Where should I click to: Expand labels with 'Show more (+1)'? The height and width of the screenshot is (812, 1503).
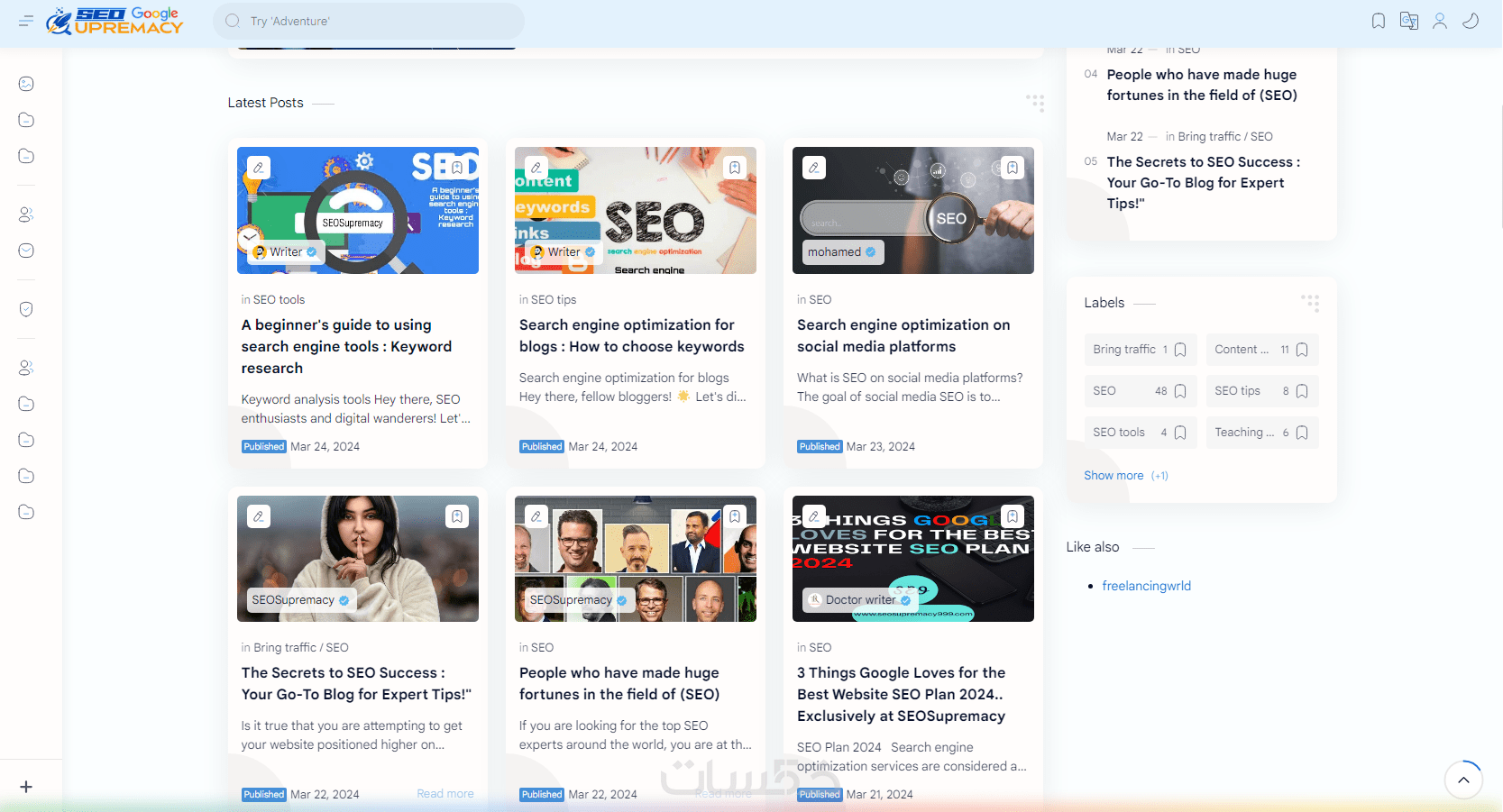click(x=1126, y=476)
